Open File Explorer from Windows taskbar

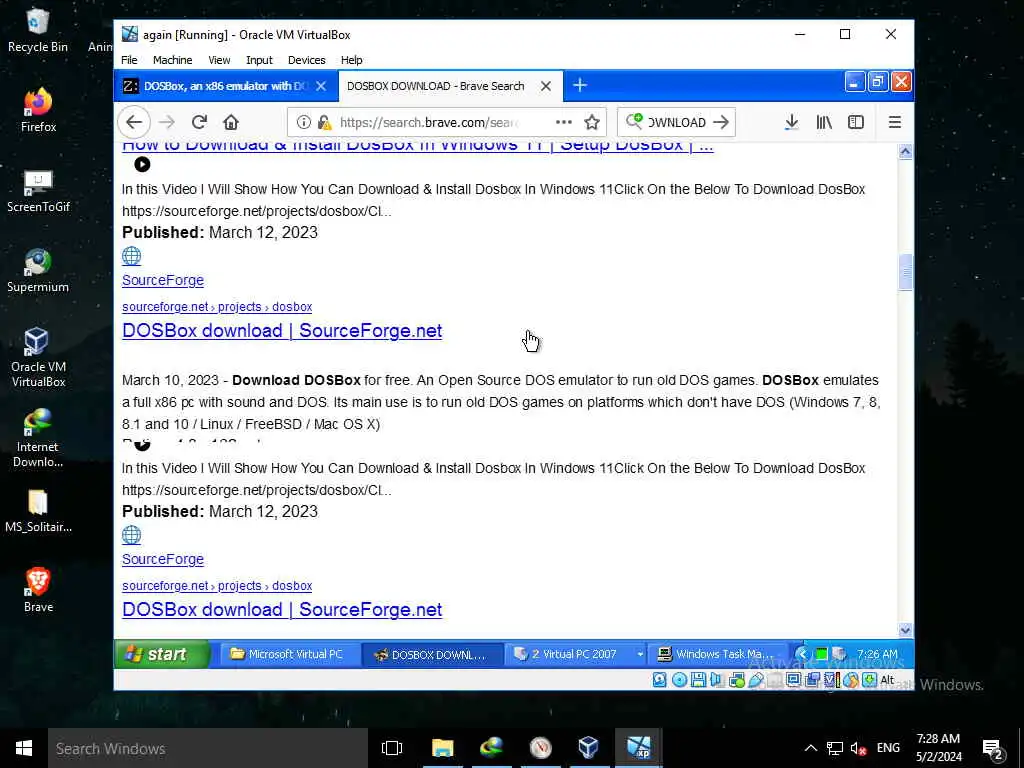(x=442, y=748)
